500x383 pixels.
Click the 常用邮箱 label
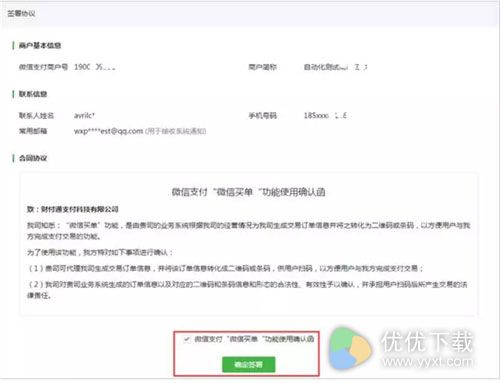[33, 131]
